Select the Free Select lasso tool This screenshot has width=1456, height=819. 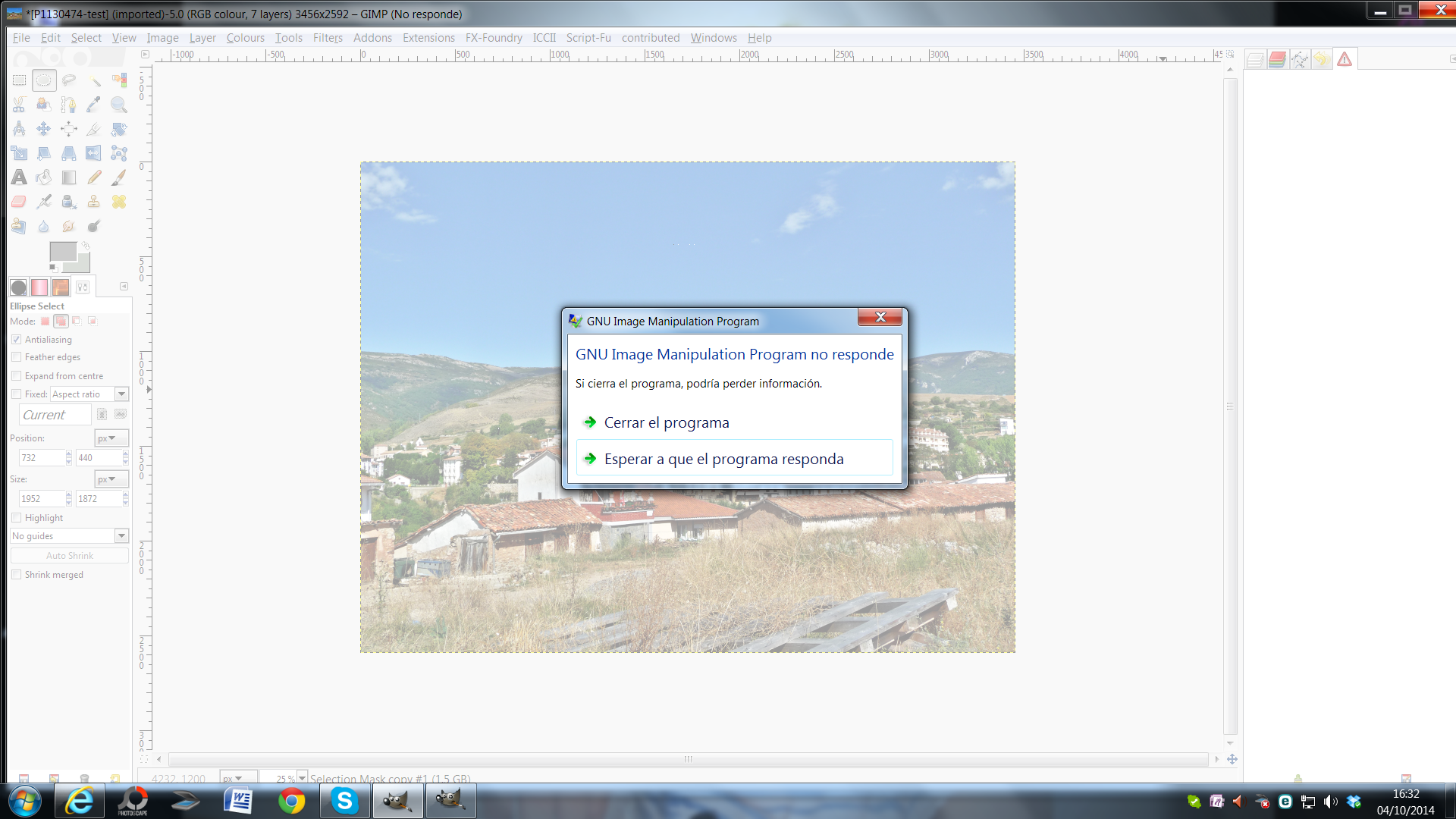(x=69, y=80)
